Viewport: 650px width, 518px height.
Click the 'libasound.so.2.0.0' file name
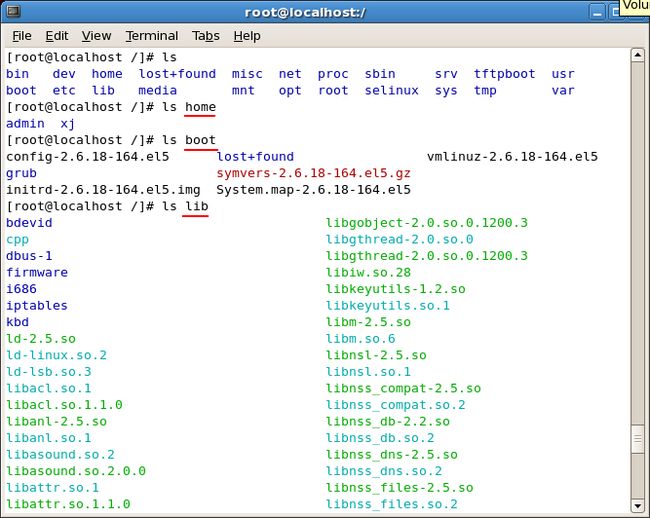coord(76,472)
